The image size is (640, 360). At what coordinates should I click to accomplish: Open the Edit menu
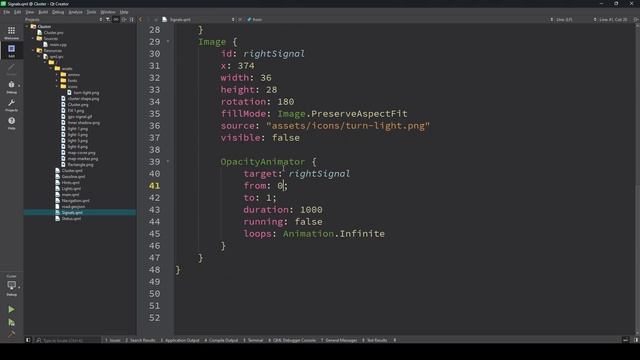click(17, 12)
